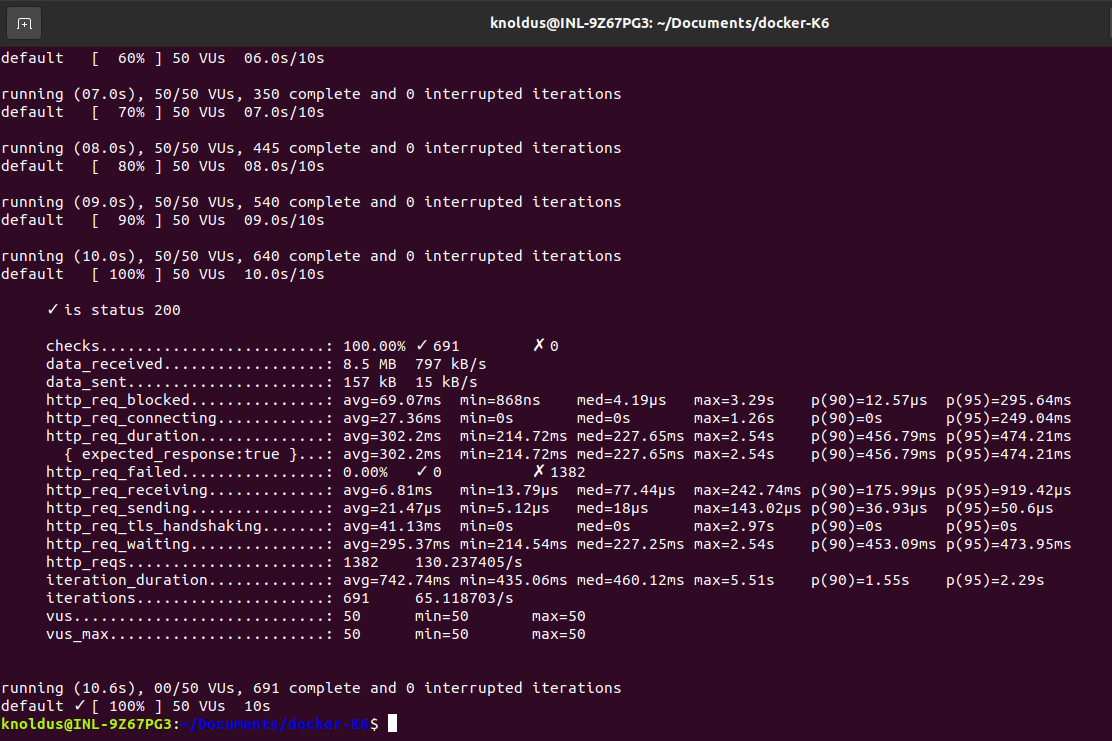
Task: Click the 'running (08.0s)' progress line
Action: pyautogui.click(x=311, y=147)
